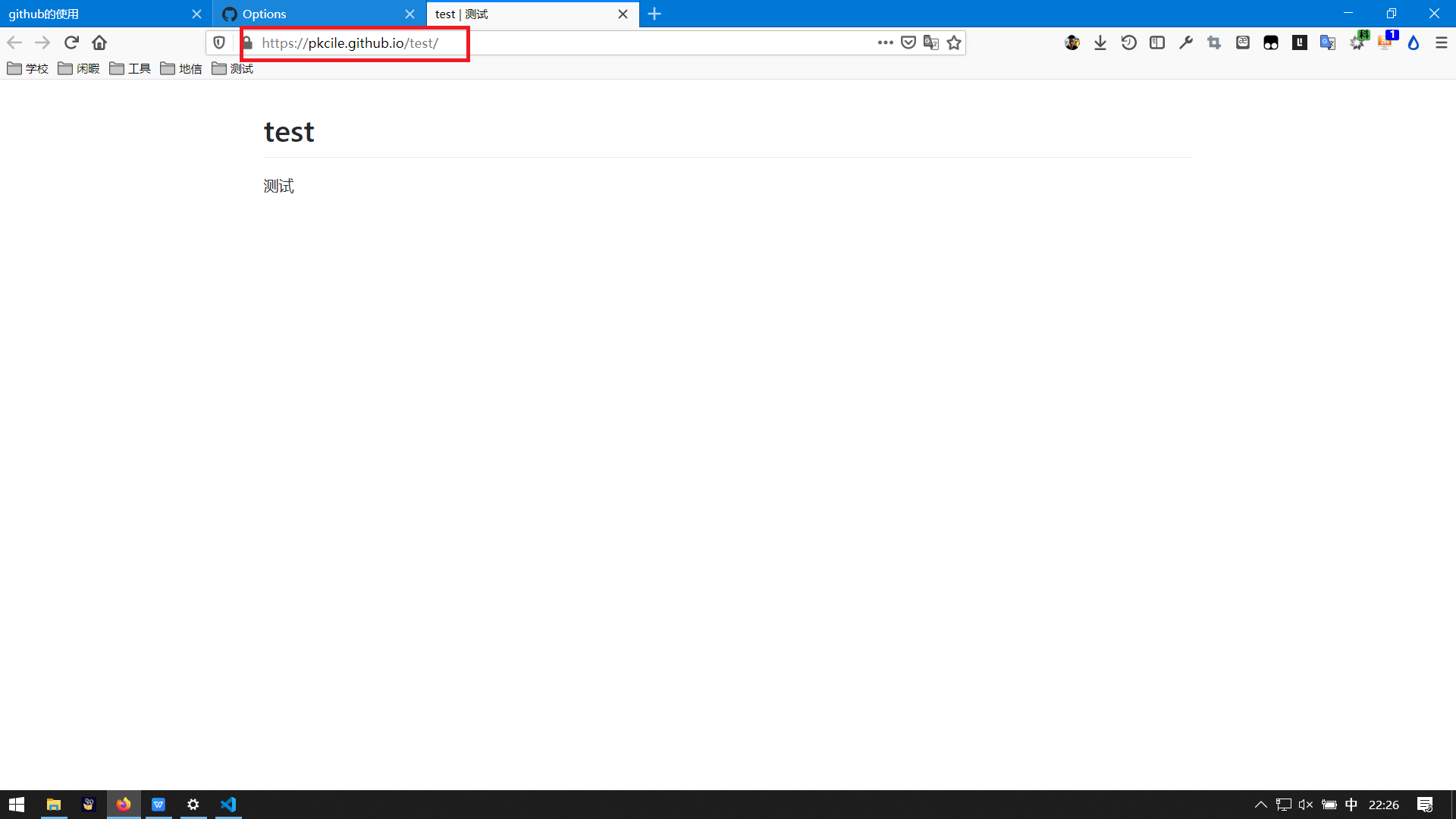The height and width of the screenshot is (819, 1456).
Task: Open Settings gear in taskbar
Action: (193, 804)
